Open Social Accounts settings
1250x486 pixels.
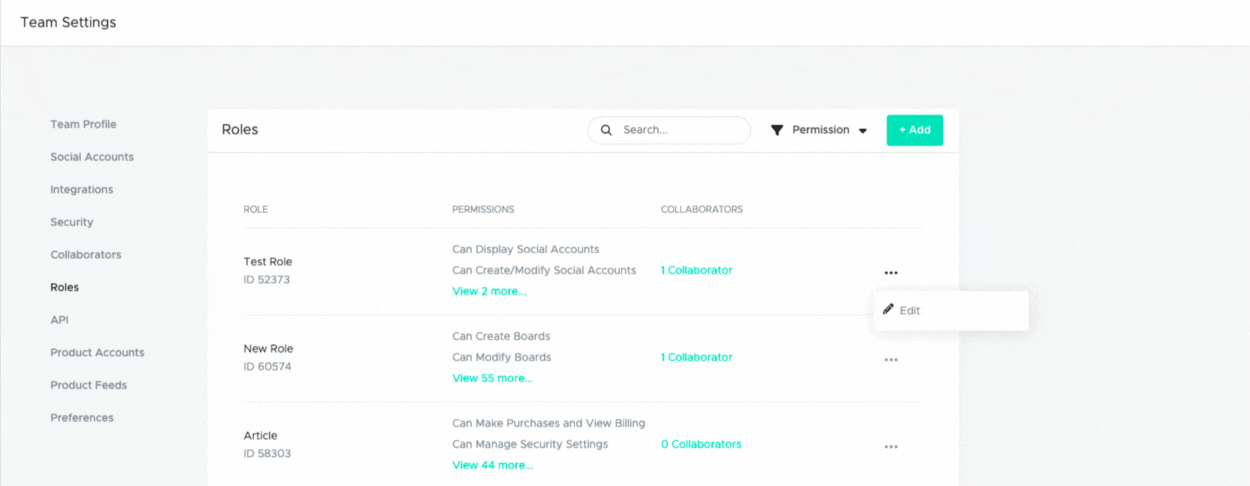click(x=92, y=157)
